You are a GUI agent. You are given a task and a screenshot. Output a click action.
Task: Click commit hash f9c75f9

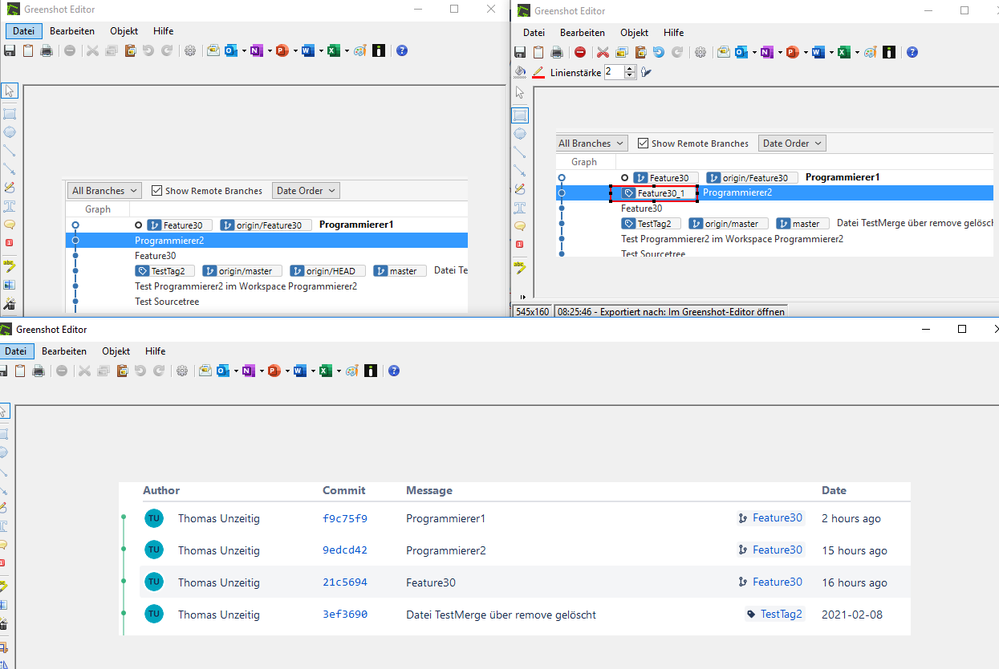pos(345,519)
